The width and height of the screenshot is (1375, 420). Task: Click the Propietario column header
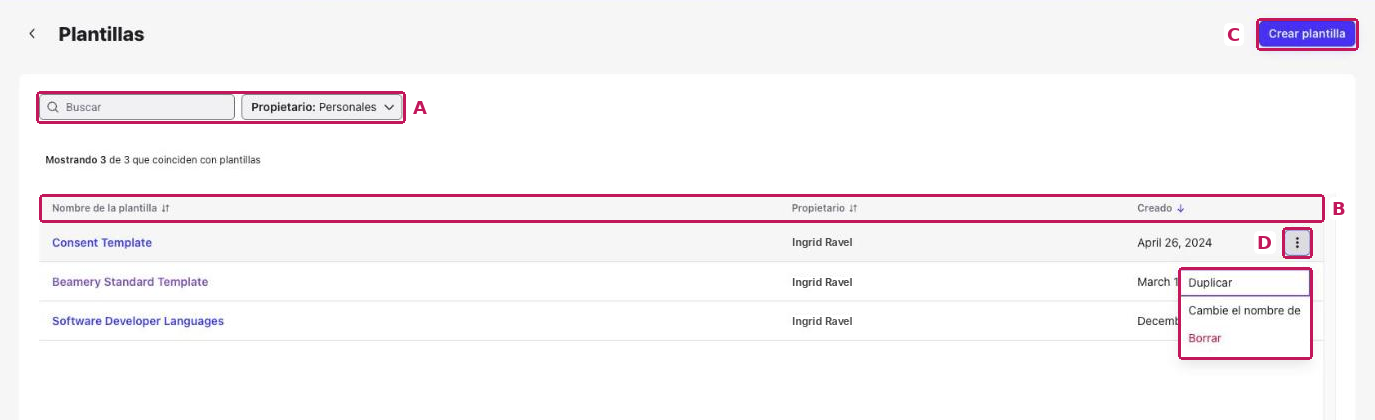818,208
